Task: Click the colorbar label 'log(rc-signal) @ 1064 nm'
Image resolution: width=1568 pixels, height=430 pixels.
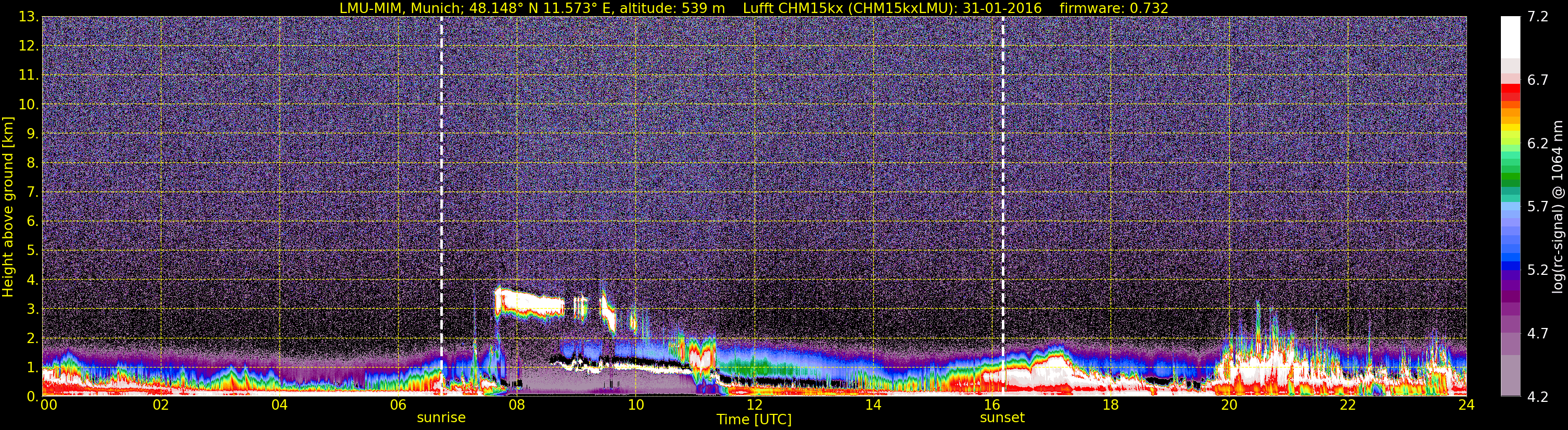Action: (x=1559, y=207)
